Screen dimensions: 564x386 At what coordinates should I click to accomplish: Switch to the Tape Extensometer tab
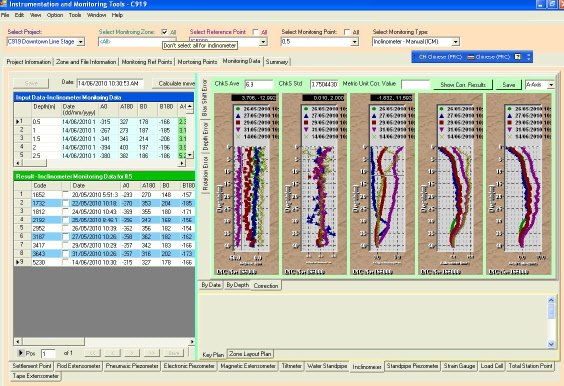pos(35,376)
